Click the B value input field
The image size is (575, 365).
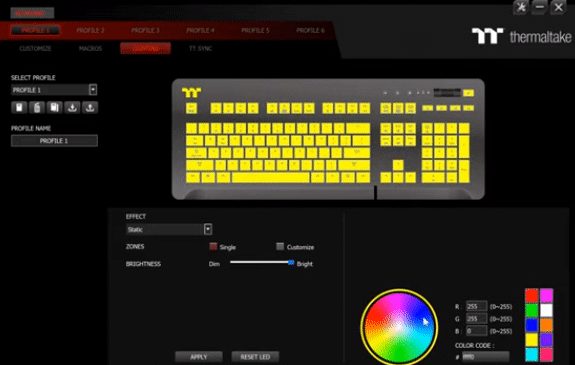[x=476, y=331]
